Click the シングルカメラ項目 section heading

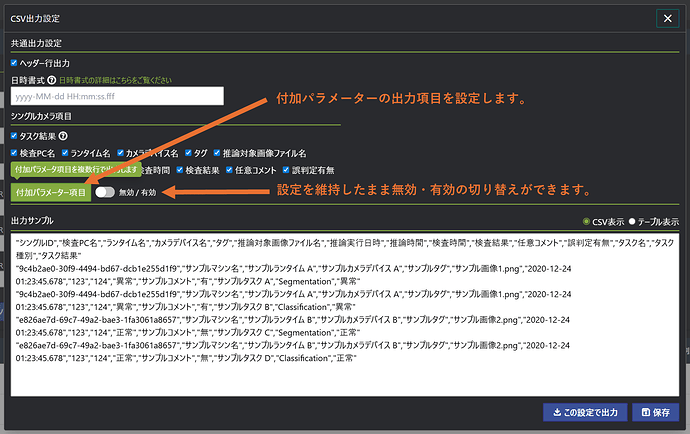tap(41, 116)
